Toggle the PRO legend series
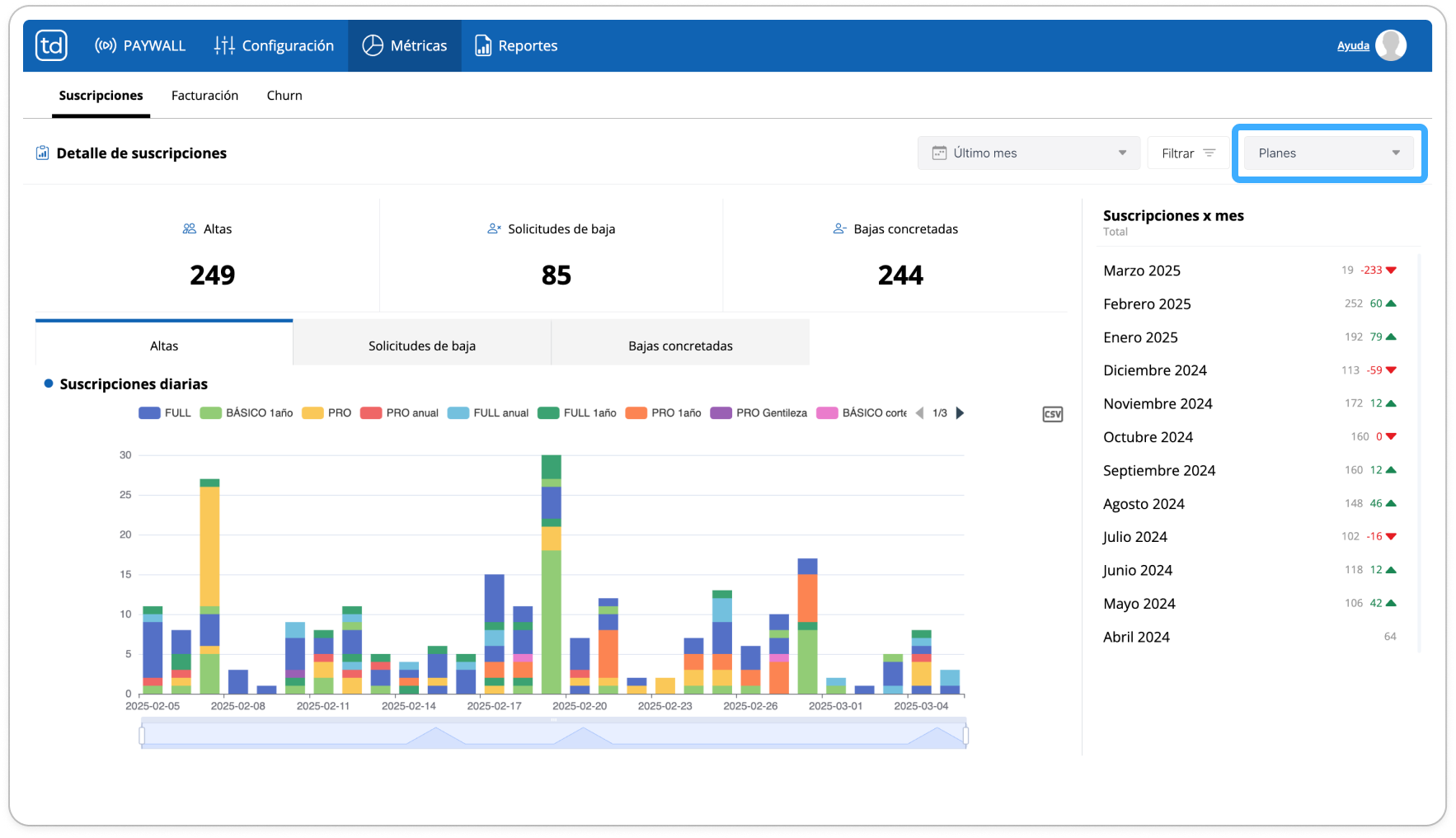The width and height of the screenshot is (1456, 838). point(326,413)
